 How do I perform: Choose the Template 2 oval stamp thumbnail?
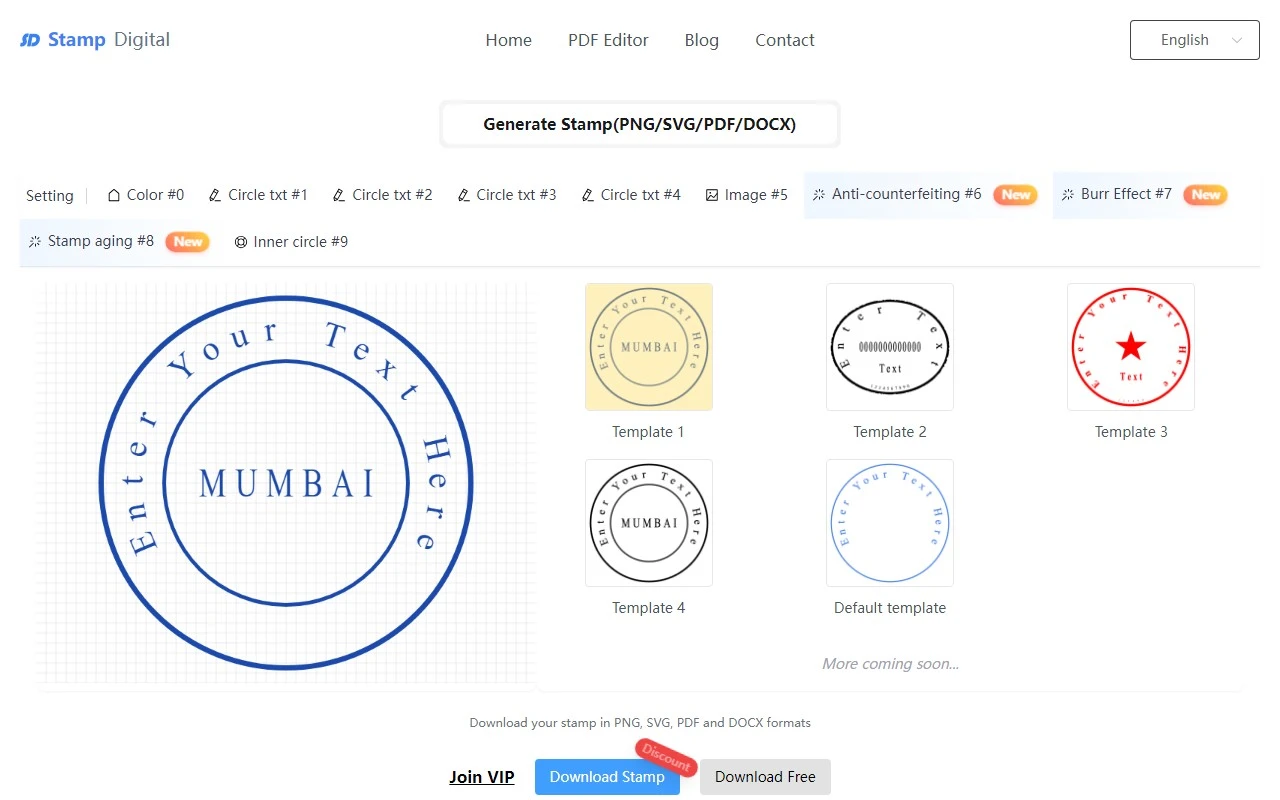[x=890, y=347]
